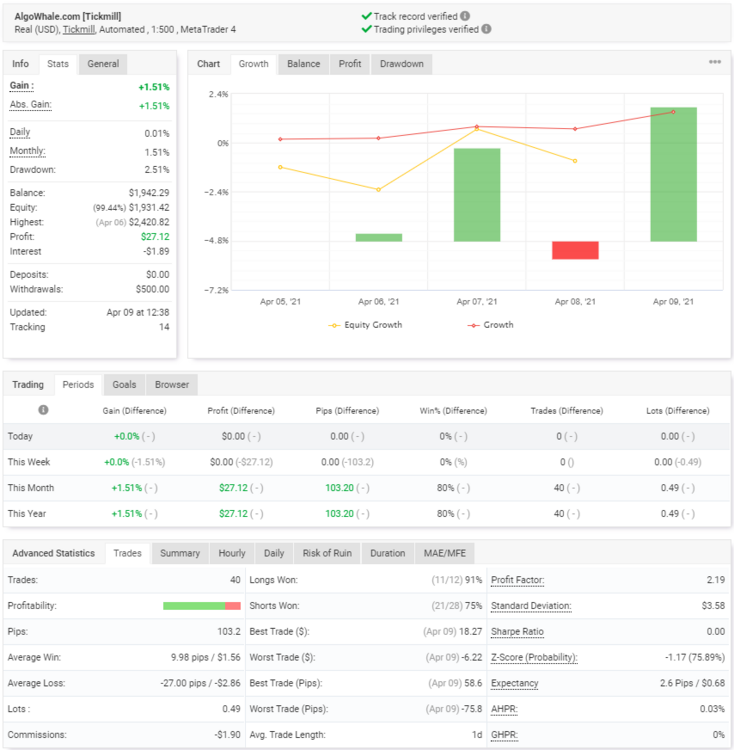
Task: Open the Balance chart tab
Action: [304, 64]
